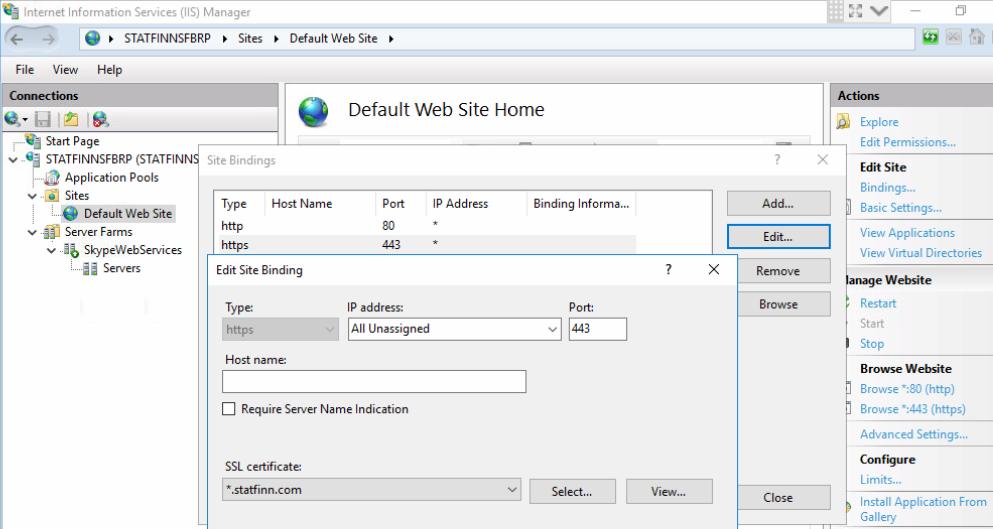This screenshot has height=529, width=993.
Task: Open the SSL certificate dropdown
Action: (512, 490)
